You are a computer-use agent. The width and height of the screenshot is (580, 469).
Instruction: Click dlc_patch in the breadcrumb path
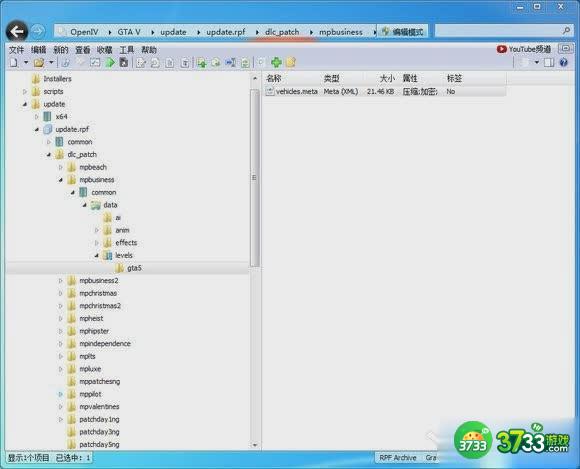282,32
